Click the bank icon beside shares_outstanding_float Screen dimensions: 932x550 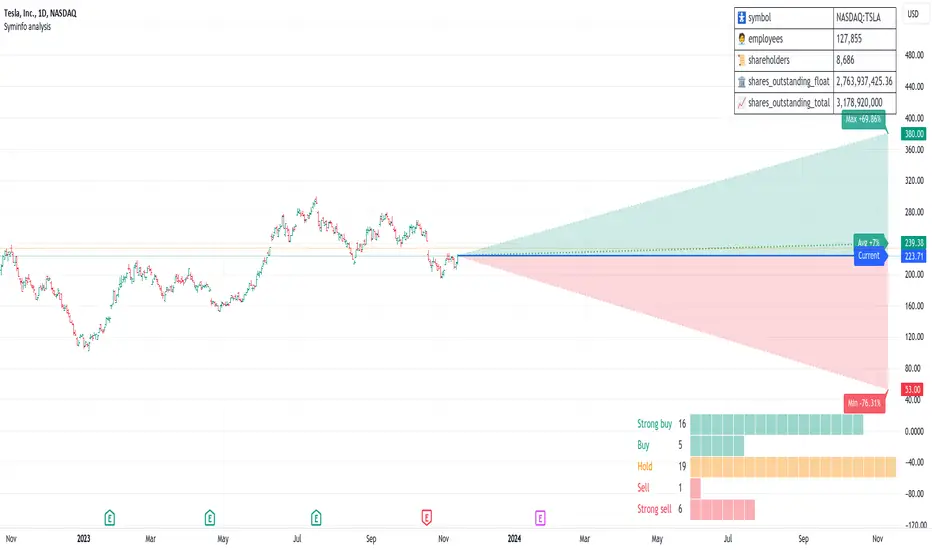pos(741,81)
